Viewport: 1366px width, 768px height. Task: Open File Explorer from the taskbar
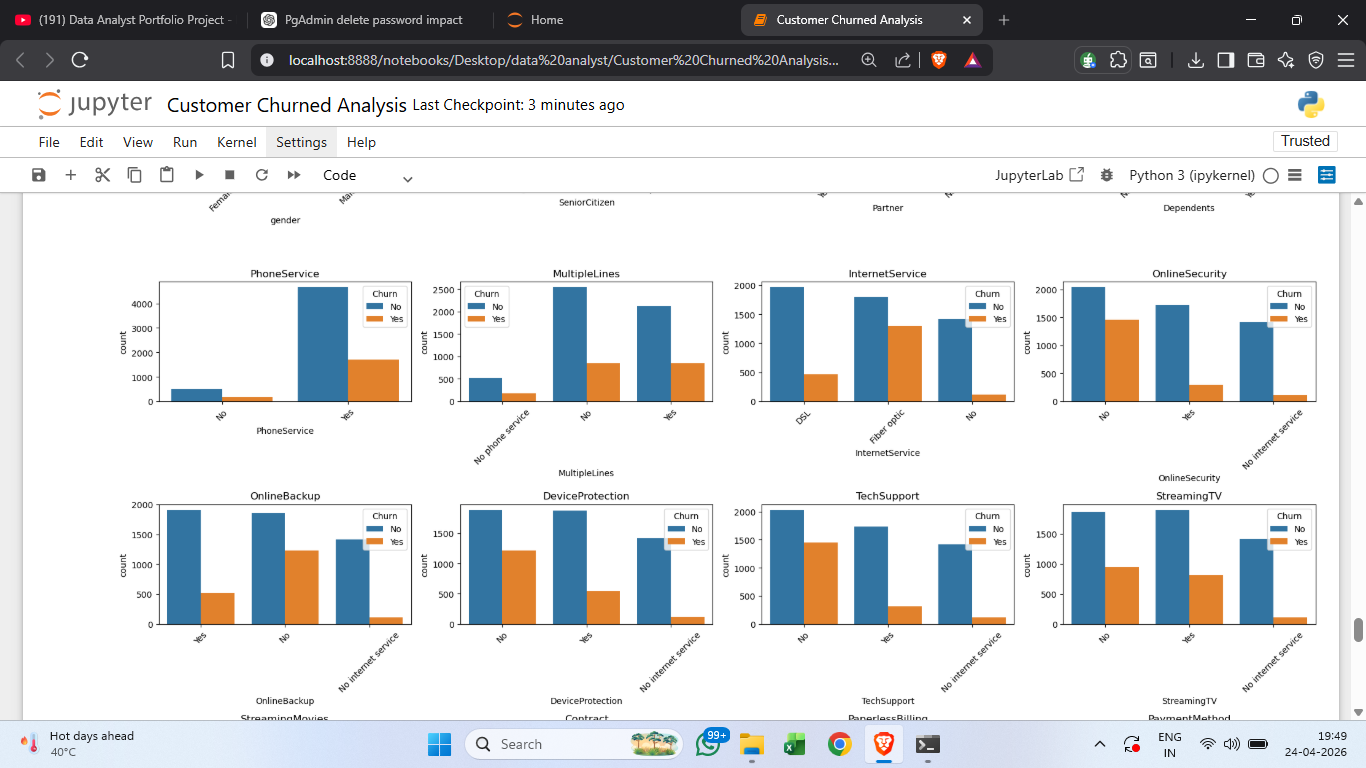752,744
